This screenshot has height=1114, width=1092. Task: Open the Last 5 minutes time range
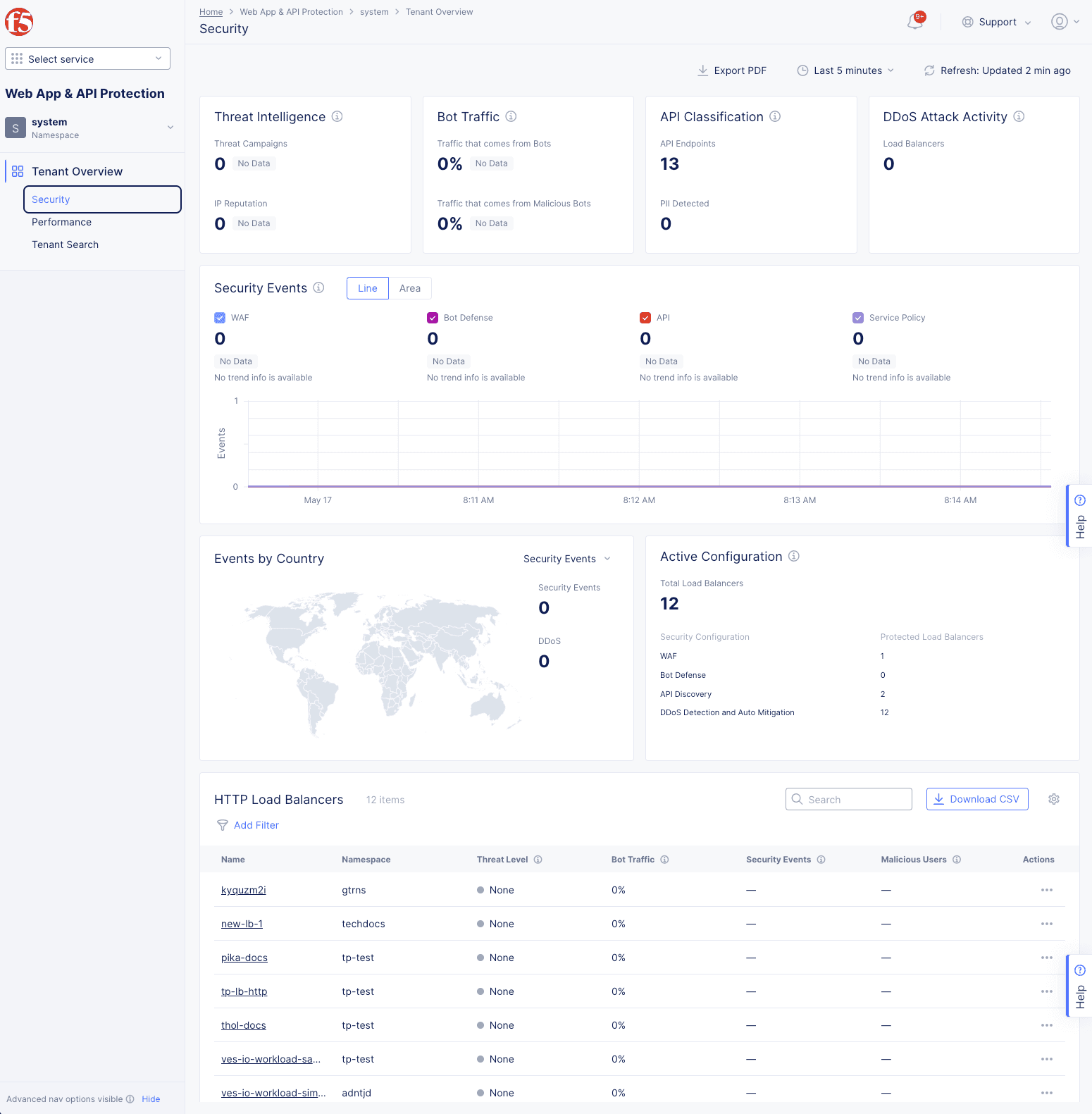(845, 70)
